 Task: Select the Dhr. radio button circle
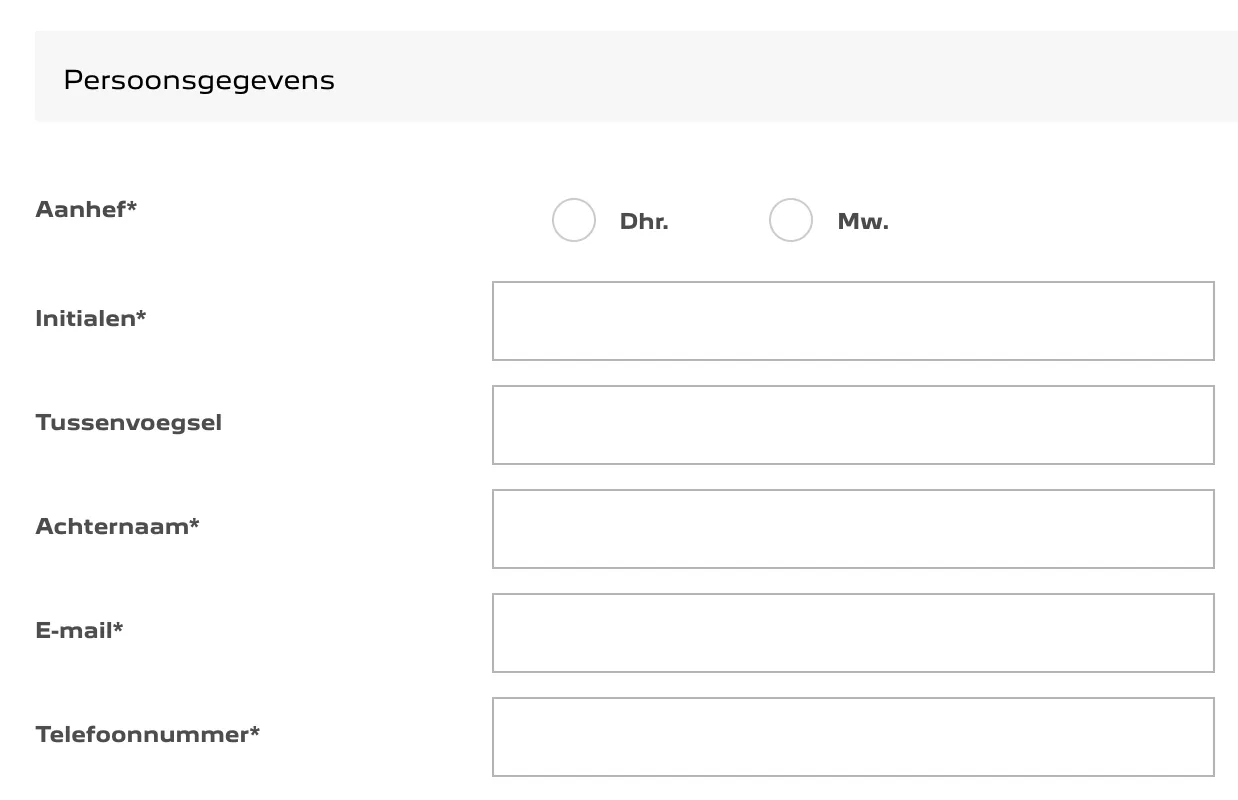pos(574,220)
